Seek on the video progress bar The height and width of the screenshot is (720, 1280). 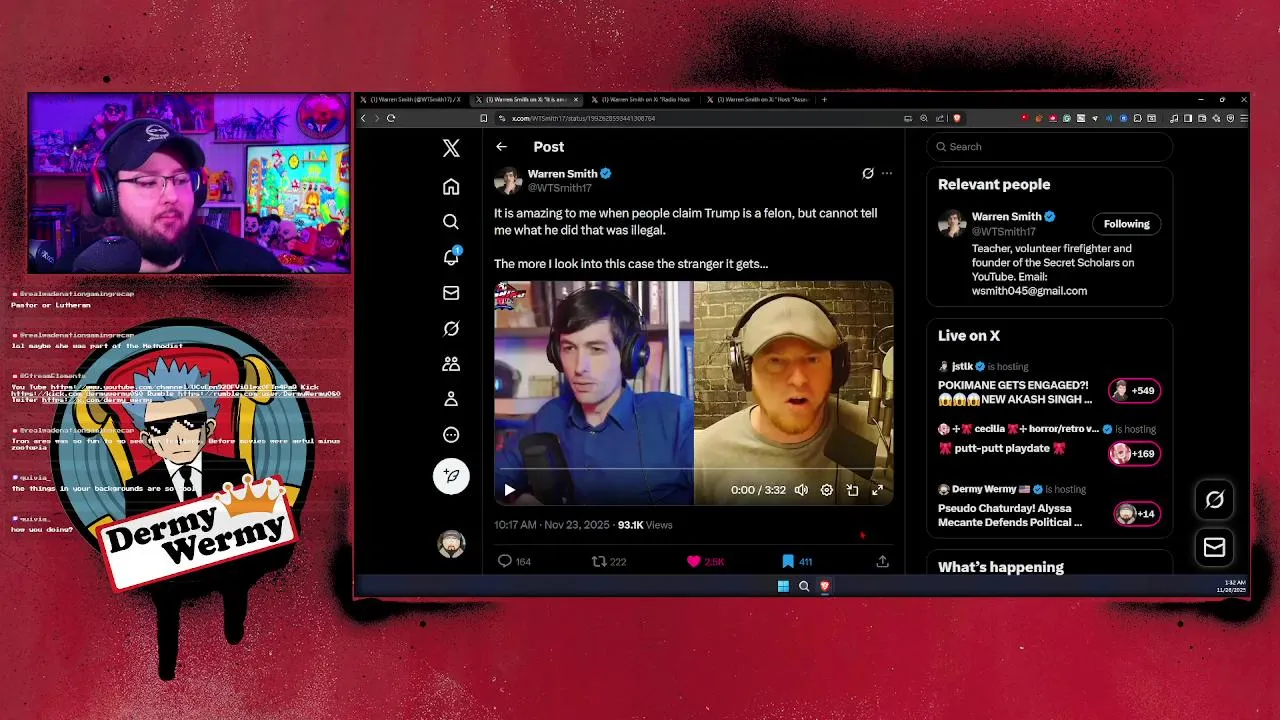[693, 469]
